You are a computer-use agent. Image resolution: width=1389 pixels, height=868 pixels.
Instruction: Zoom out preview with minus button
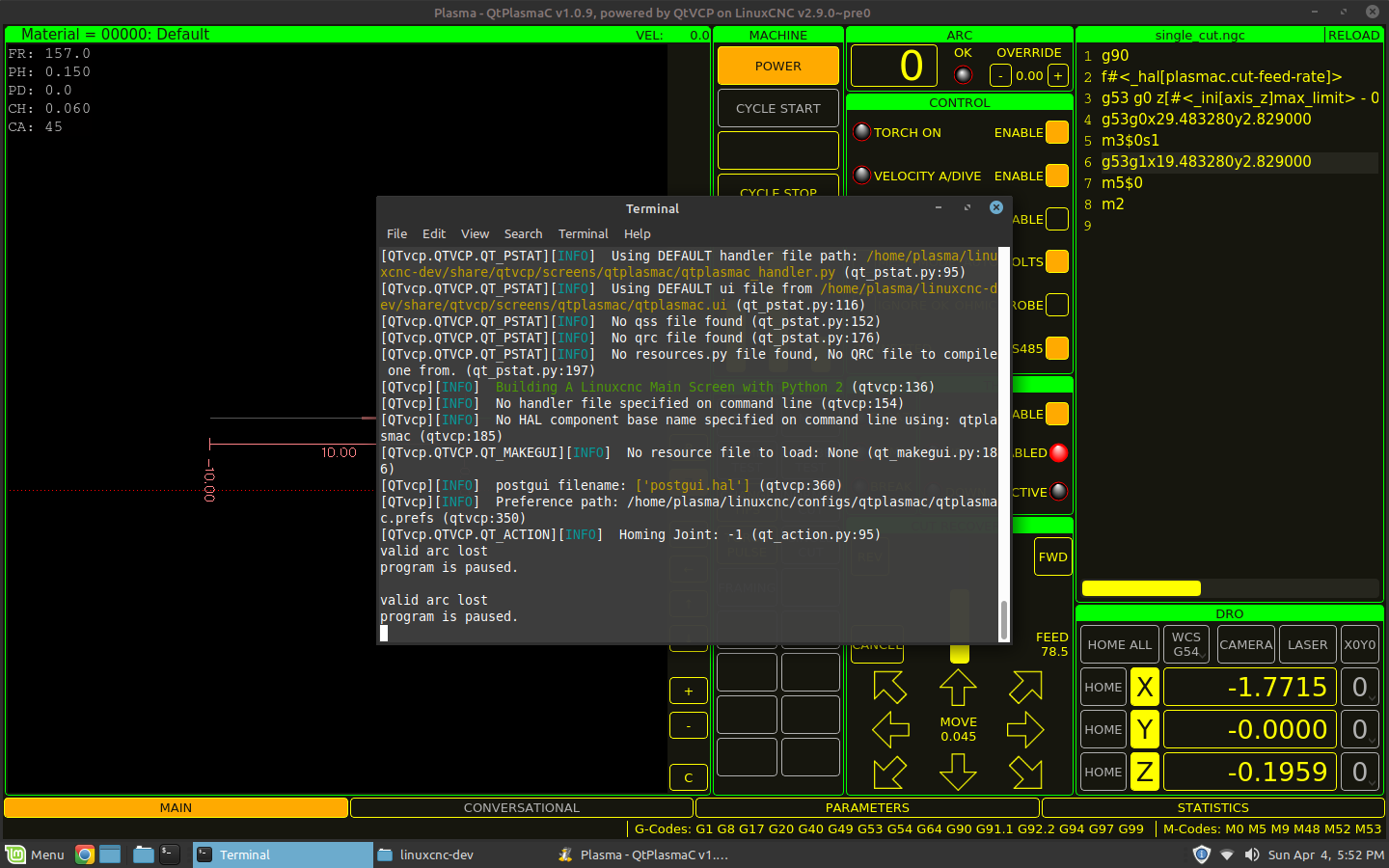(688, 725)
